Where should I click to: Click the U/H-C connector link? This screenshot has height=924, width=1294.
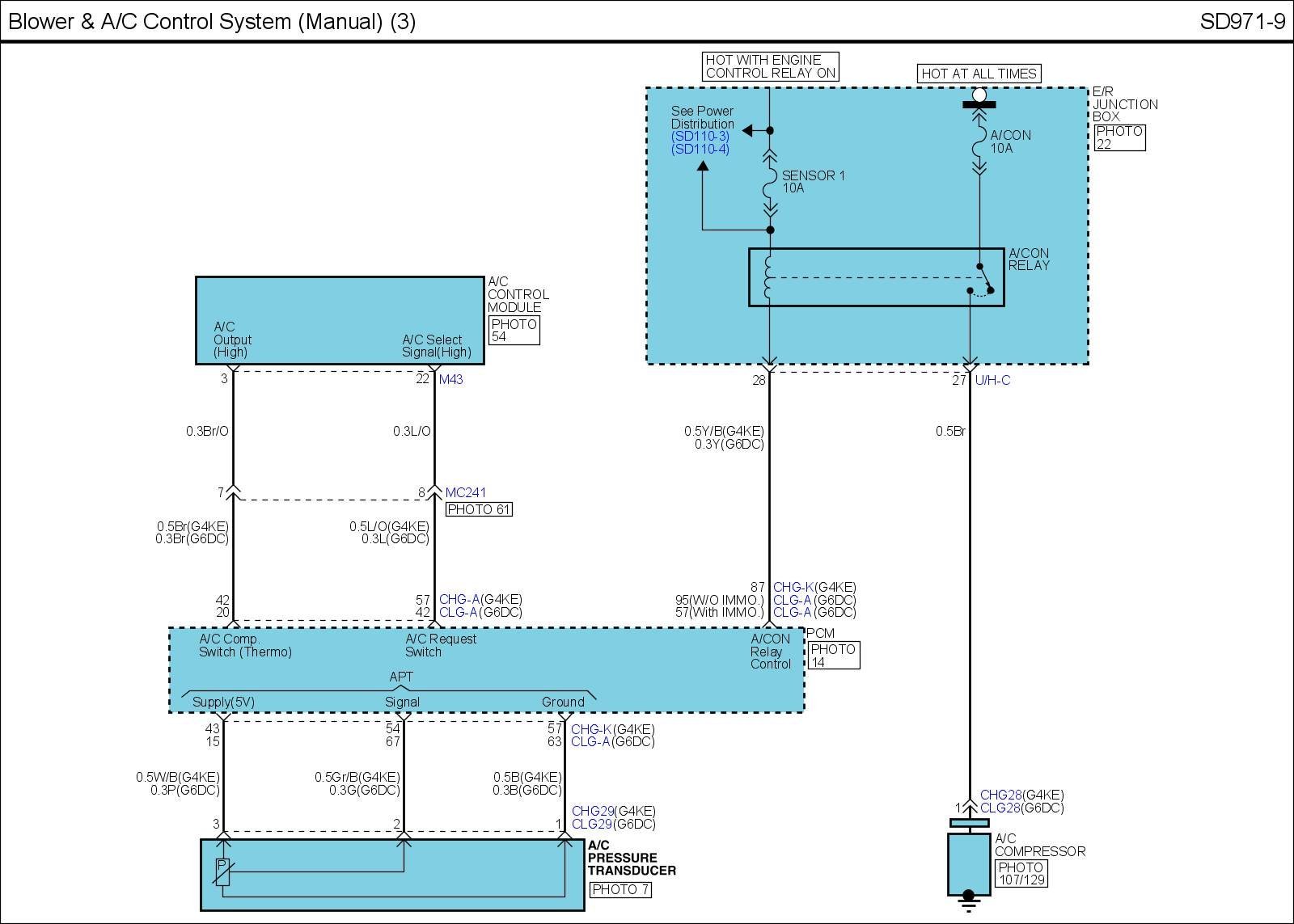(992, 380)
